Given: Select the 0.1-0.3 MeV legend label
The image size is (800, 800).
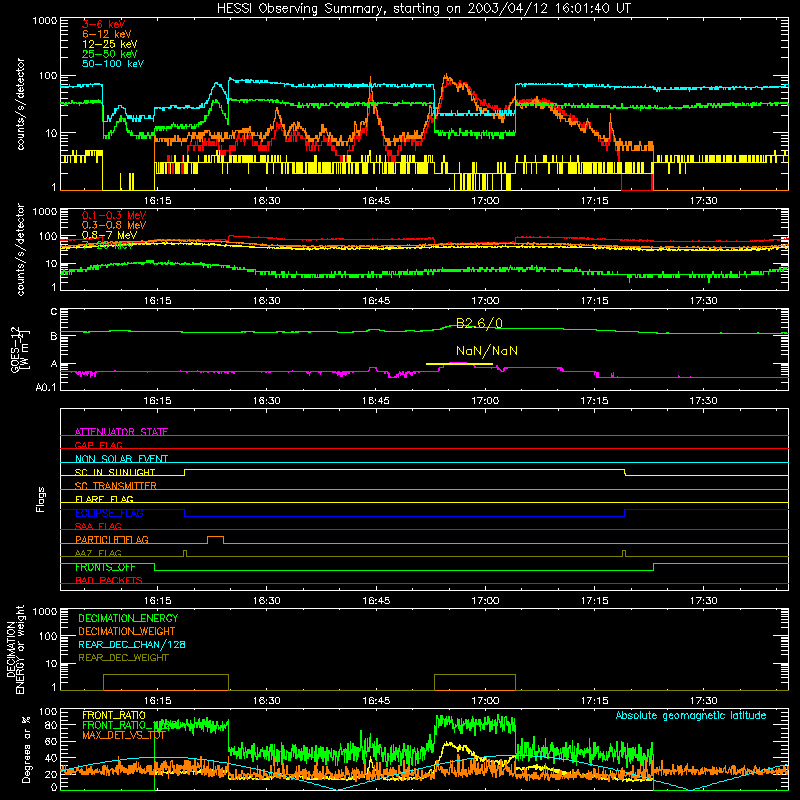Looking at the screenshot, I should coord(114,215).
